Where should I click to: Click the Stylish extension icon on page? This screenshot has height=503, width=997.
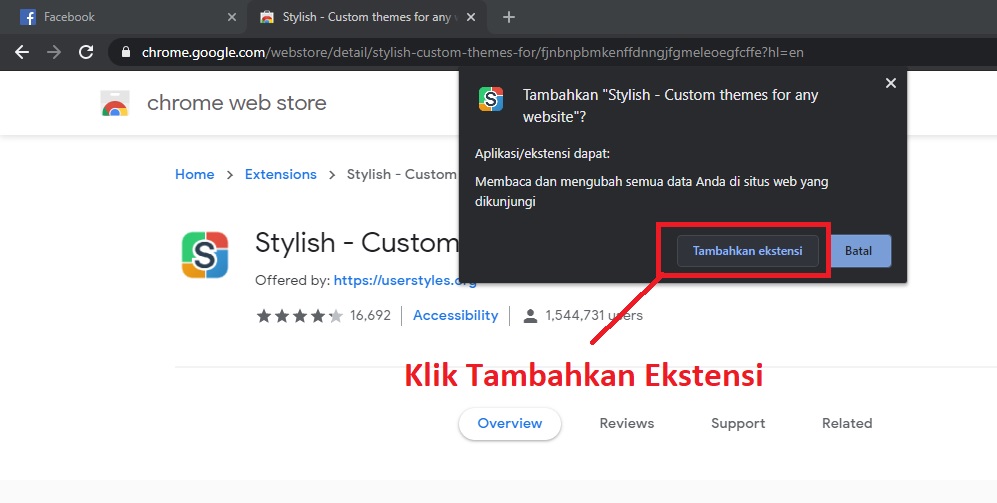(x=205, y=255)
